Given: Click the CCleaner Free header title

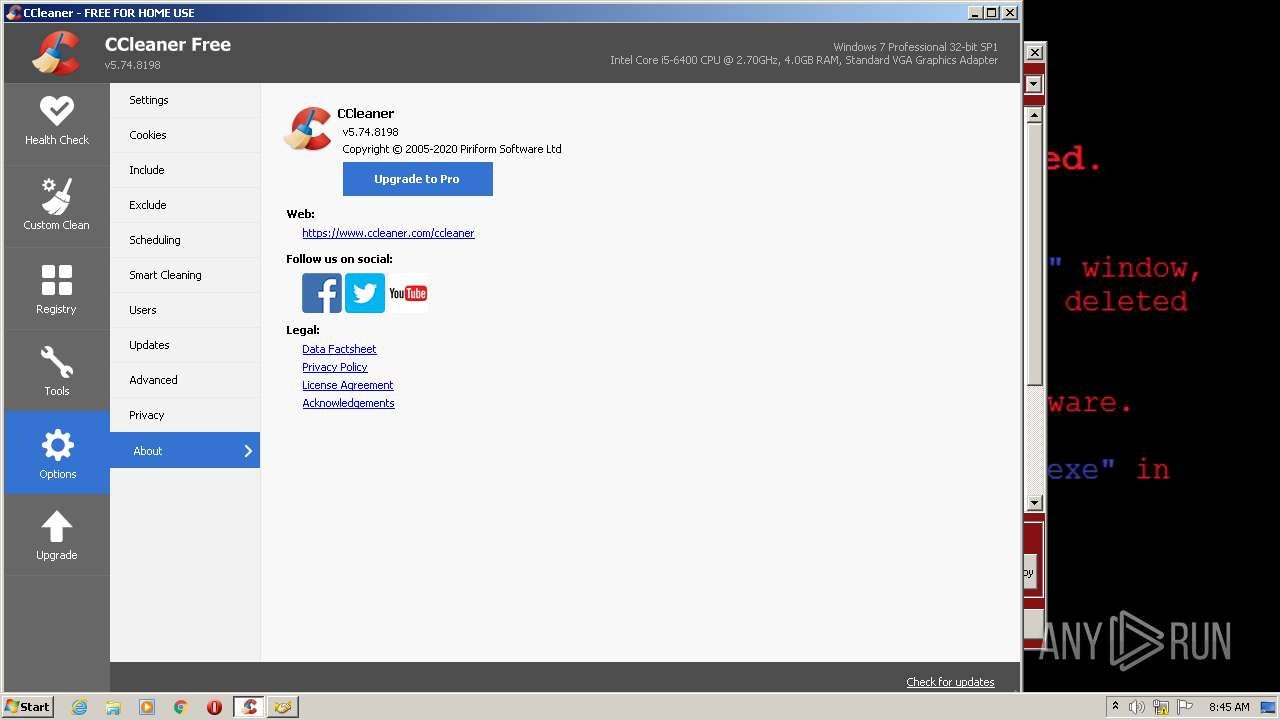Looking at the screenshot, I should [x=168, y=44].
